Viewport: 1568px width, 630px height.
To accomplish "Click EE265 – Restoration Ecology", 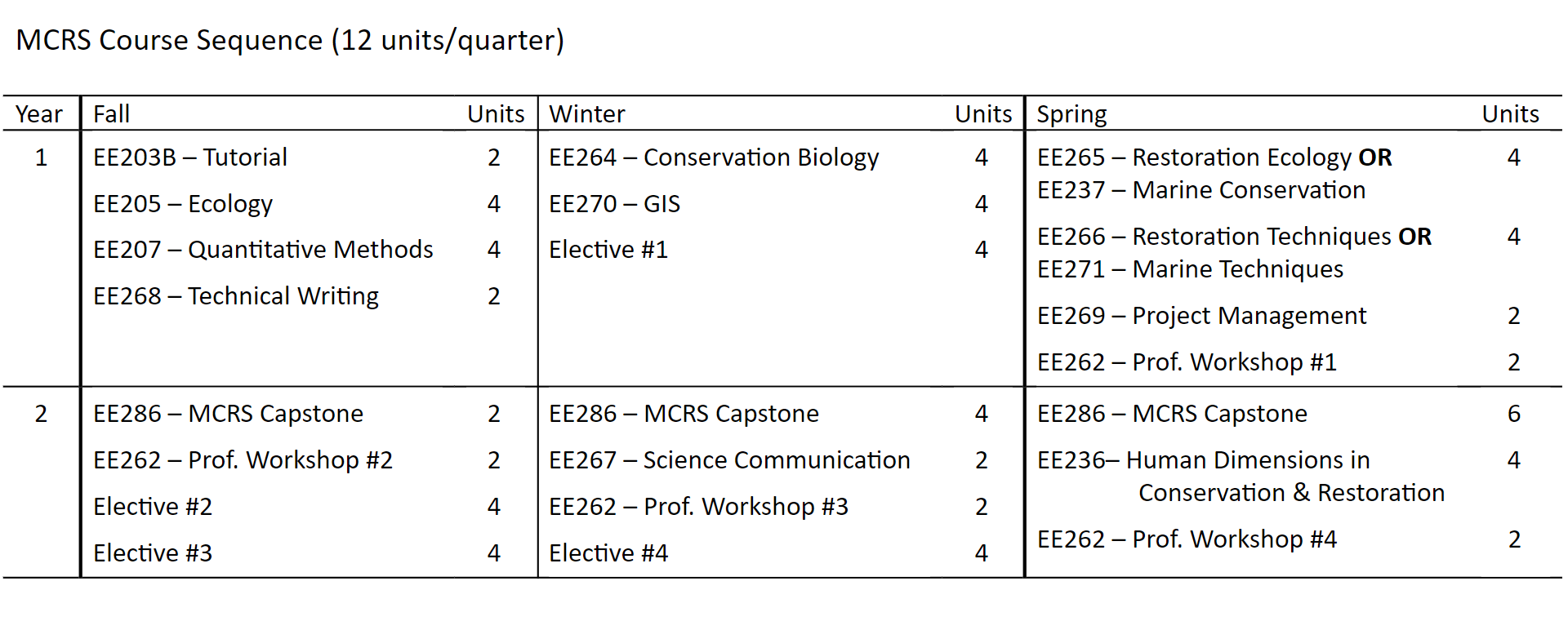I will click(1195, 157).
